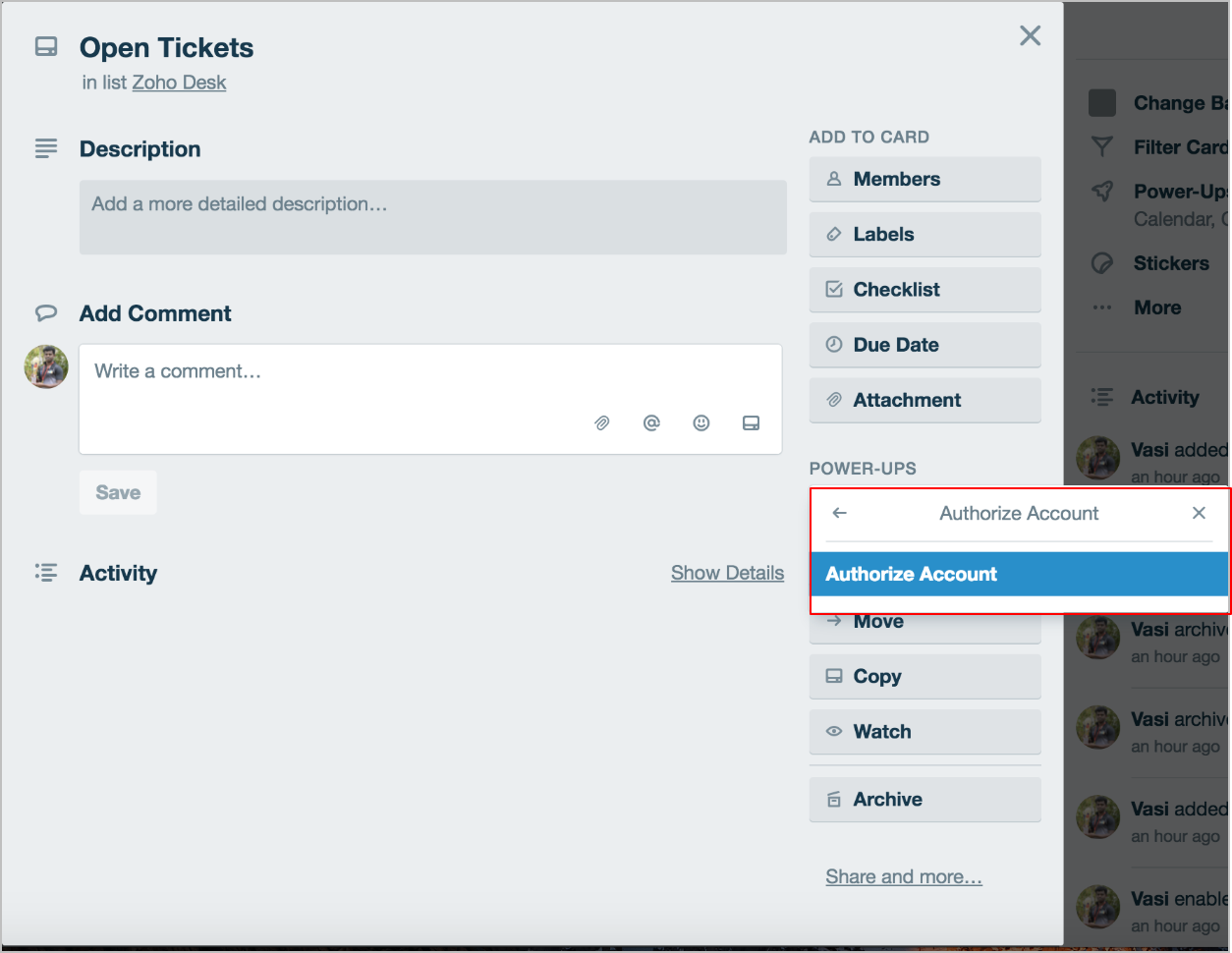Click the Show Details link
This screenshot has height=953, width=1232.
pyautogui.click(x=727, y=573)
